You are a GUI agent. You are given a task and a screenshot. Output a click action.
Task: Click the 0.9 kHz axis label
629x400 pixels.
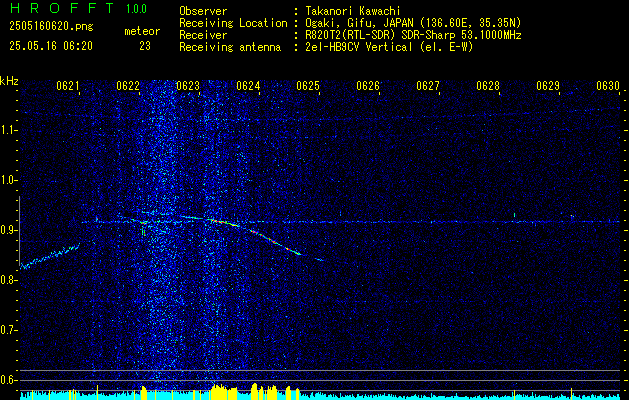[8, 230]
